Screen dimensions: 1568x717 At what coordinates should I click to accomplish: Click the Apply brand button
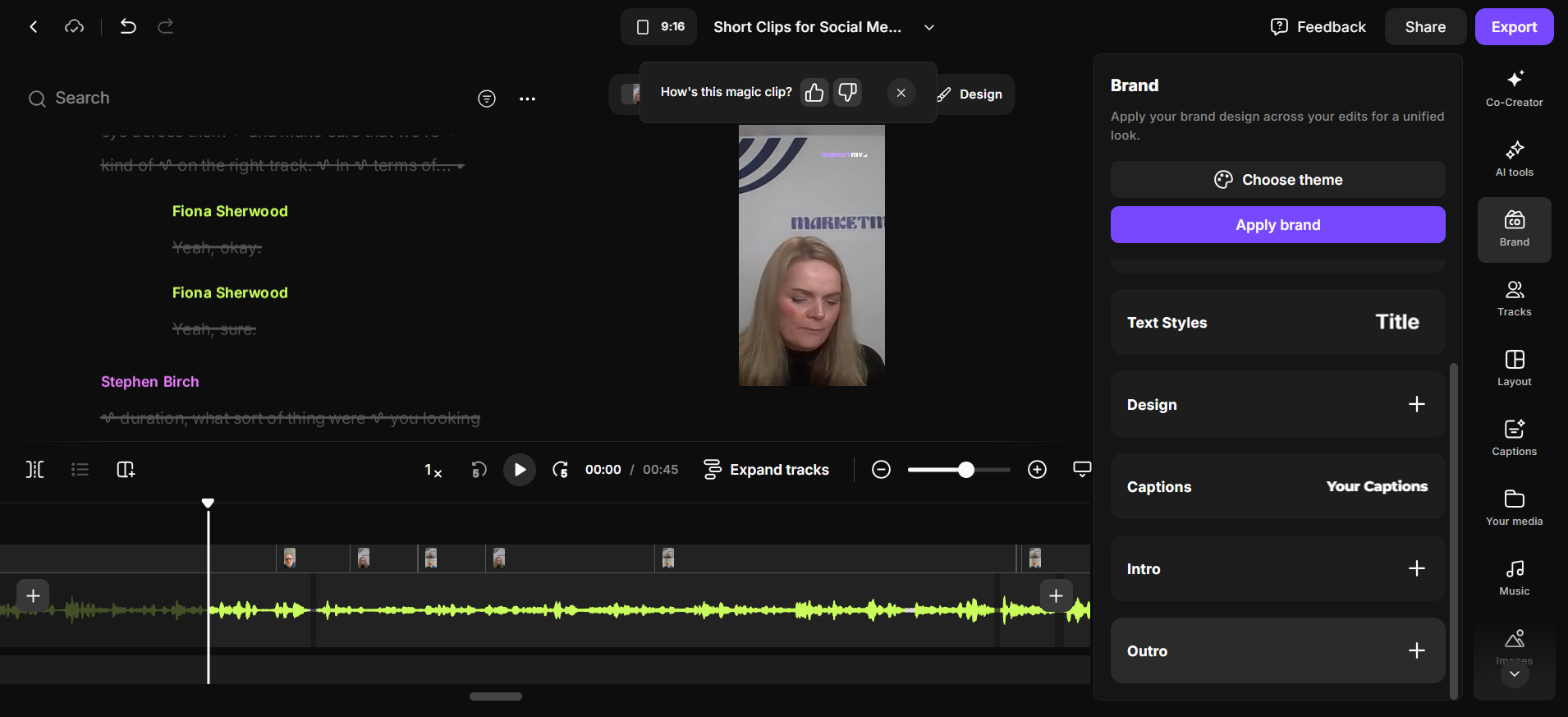pos(1277,224)
